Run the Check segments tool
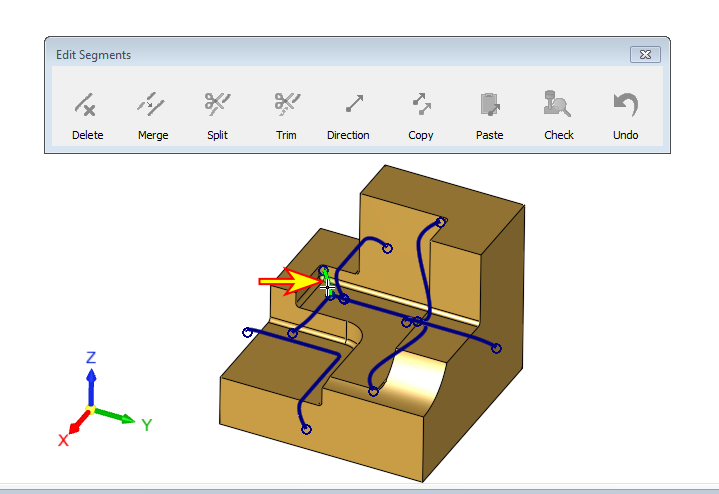This screenshot has width=719, height=494. 558,114
